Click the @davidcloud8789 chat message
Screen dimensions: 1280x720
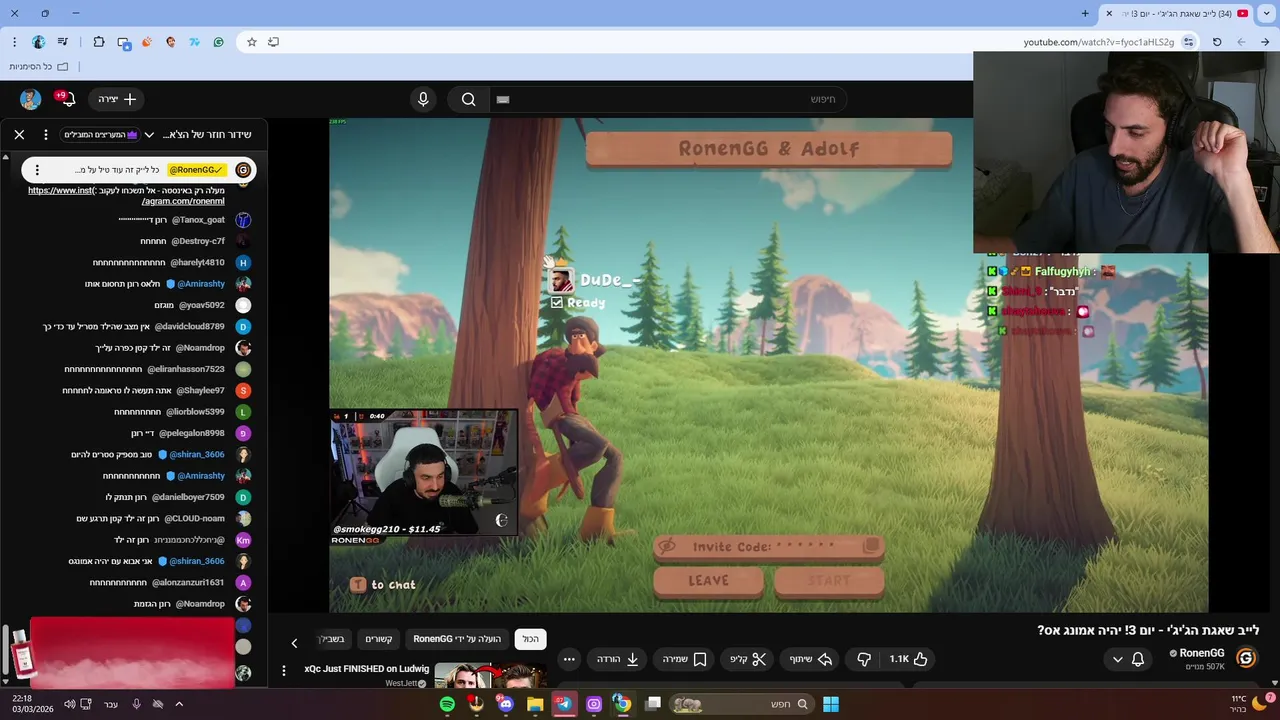(134, 327)
